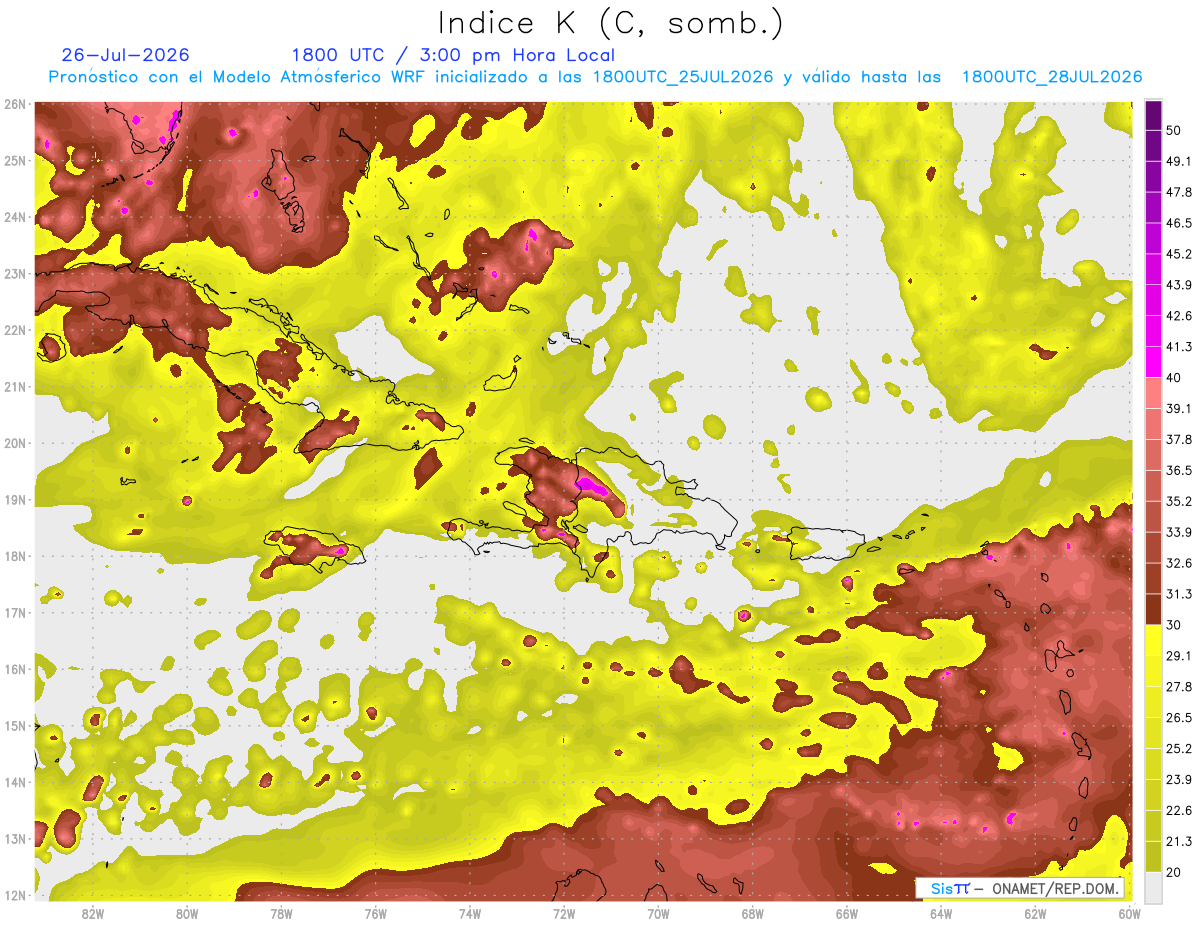Click the '19N' latitude label
The image size is (1200, 927).
tap(14, 499)
